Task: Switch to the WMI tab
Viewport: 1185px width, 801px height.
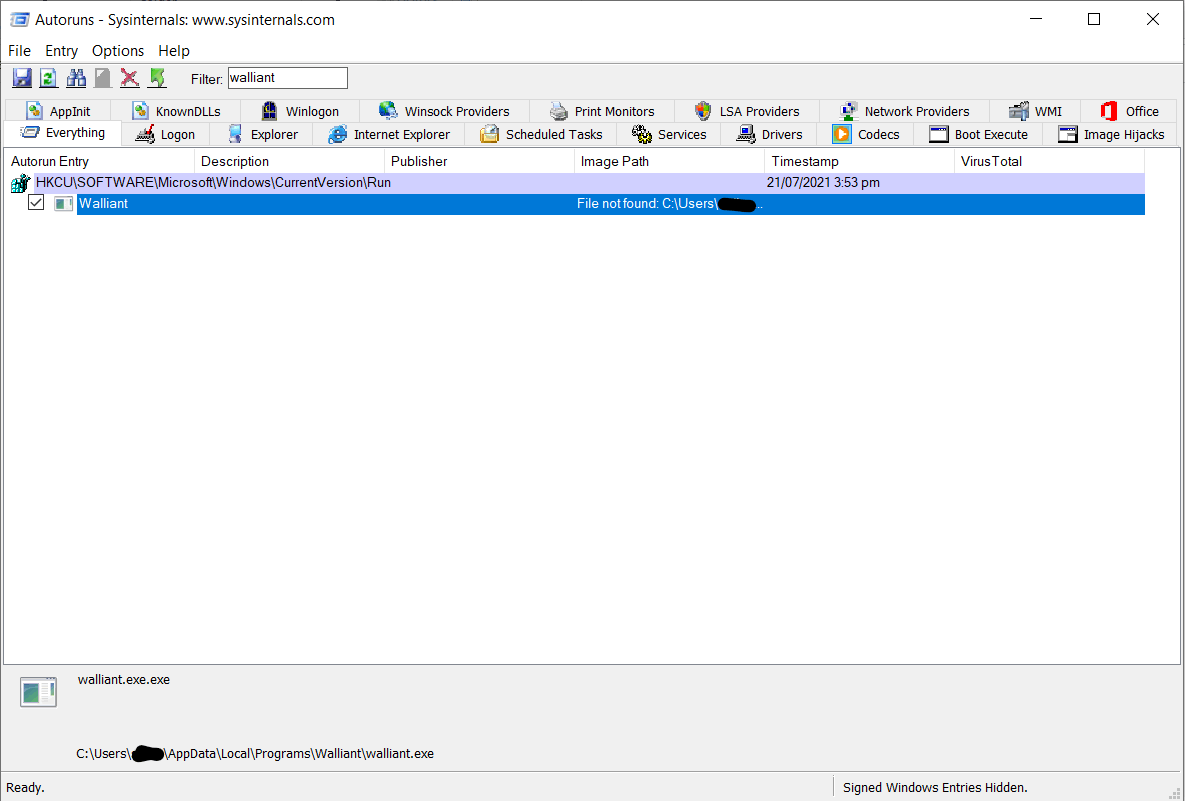Action: (x=1035, y=111)
